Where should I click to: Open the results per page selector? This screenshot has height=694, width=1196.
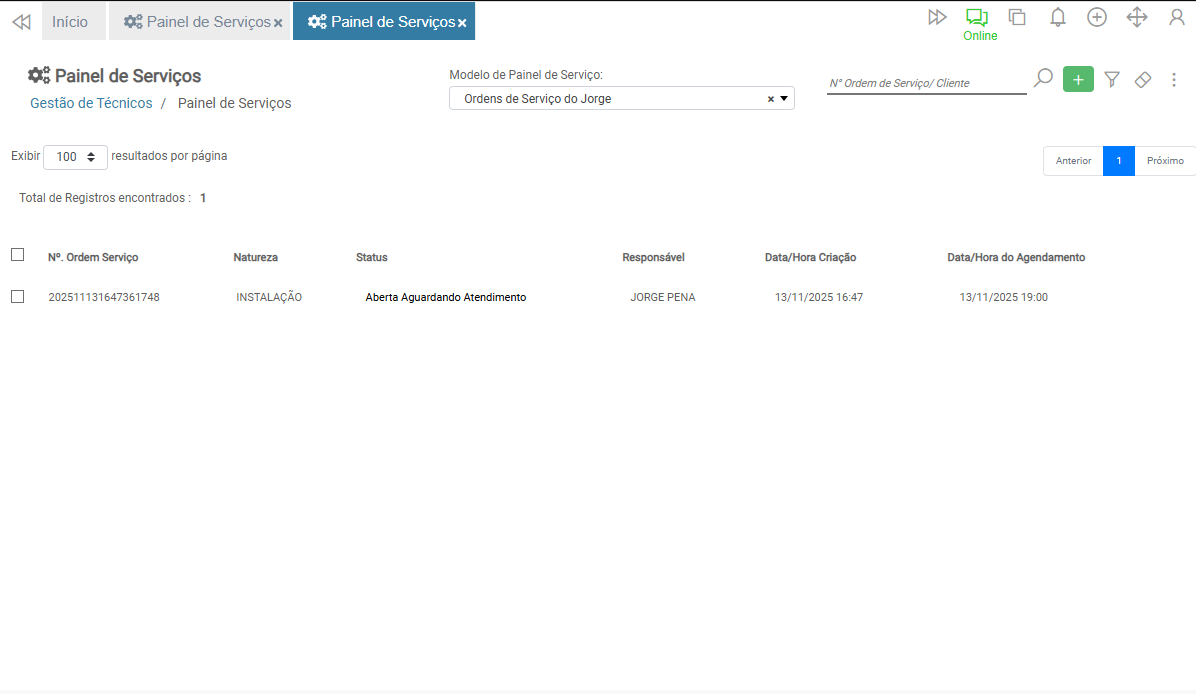coord(75,157)
